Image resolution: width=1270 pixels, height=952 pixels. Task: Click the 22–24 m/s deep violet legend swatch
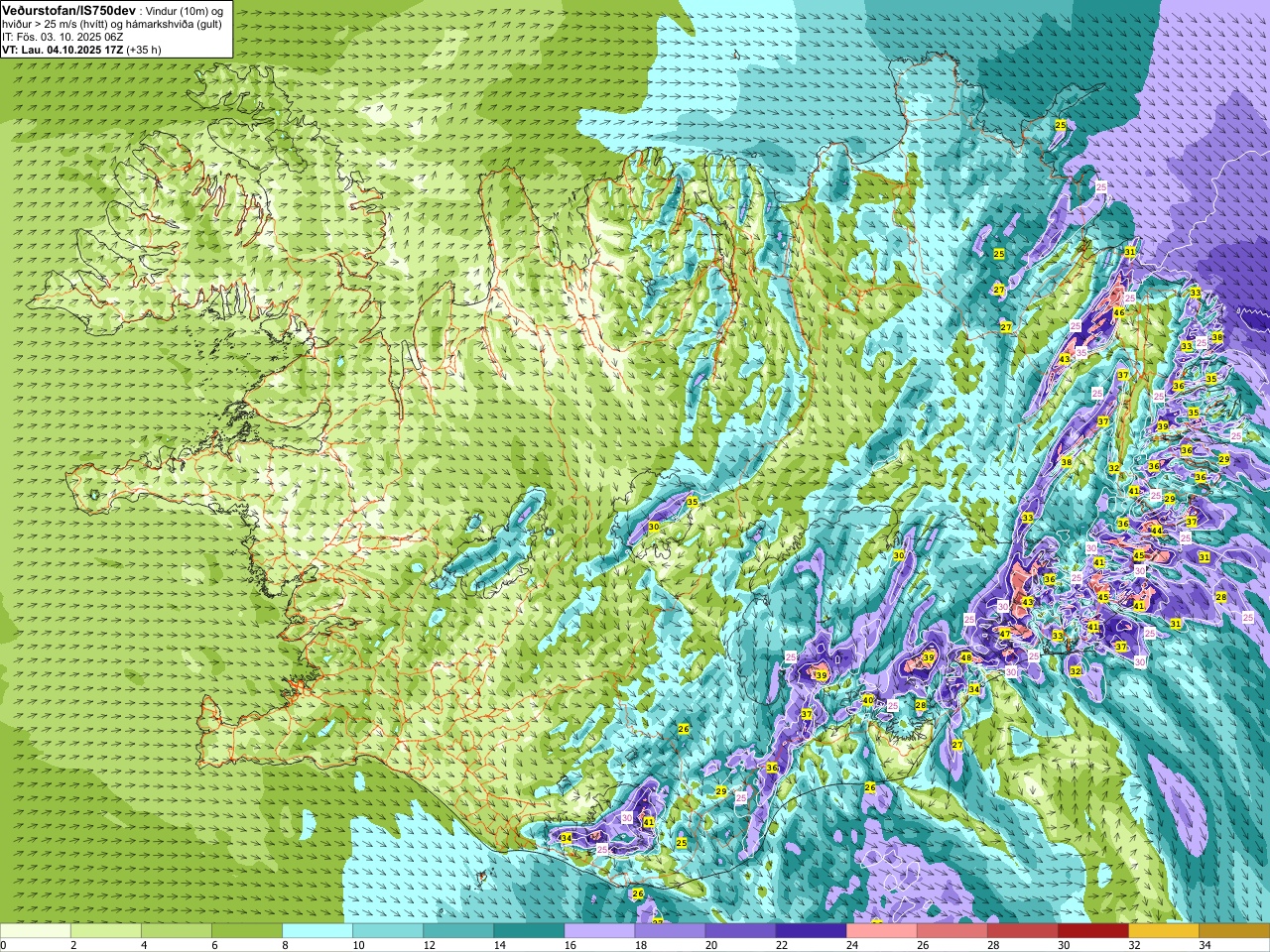[x=811, y=931]
